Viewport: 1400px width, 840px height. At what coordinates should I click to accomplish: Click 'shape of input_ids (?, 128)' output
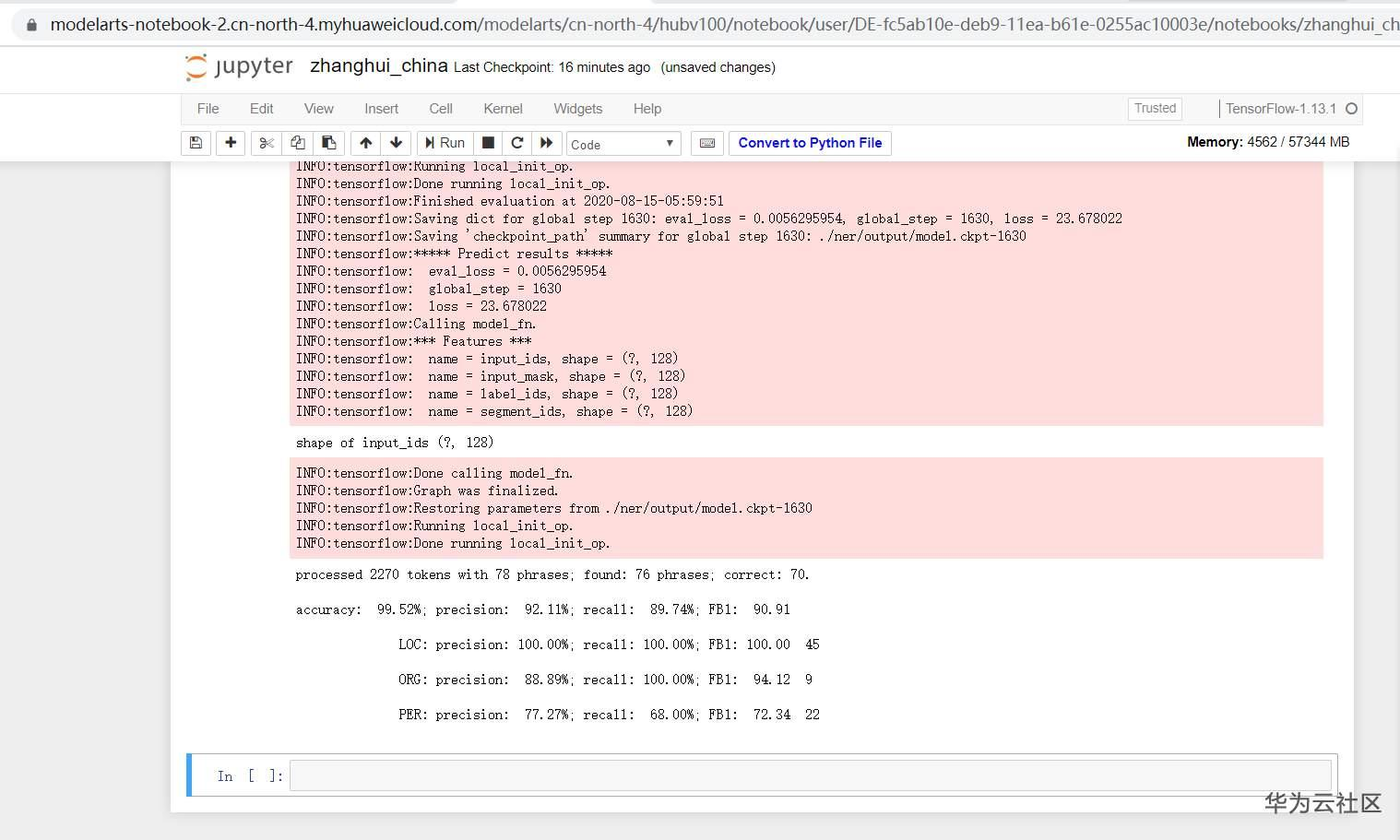(x=395, y=443)
